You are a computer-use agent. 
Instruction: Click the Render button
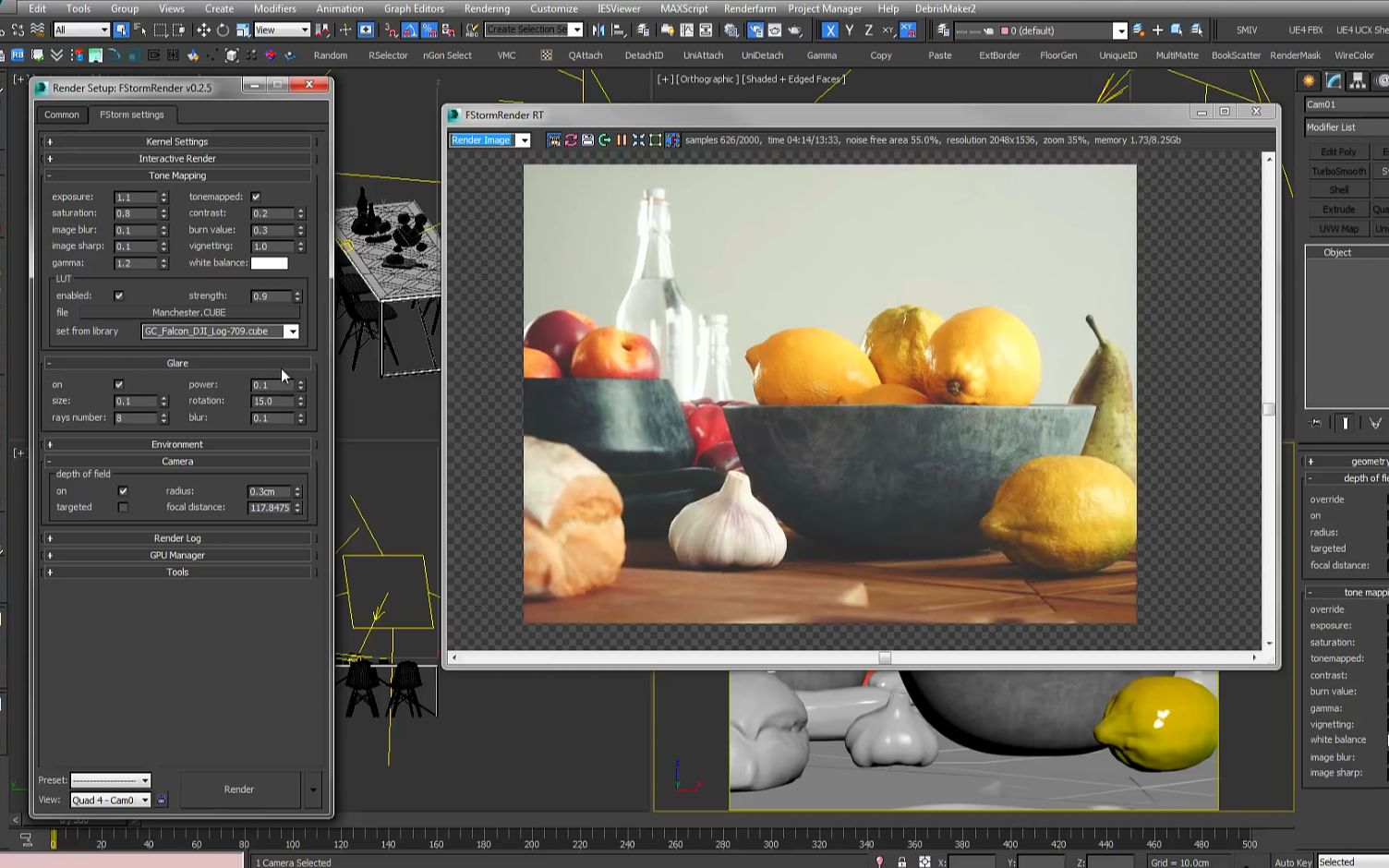239,790
